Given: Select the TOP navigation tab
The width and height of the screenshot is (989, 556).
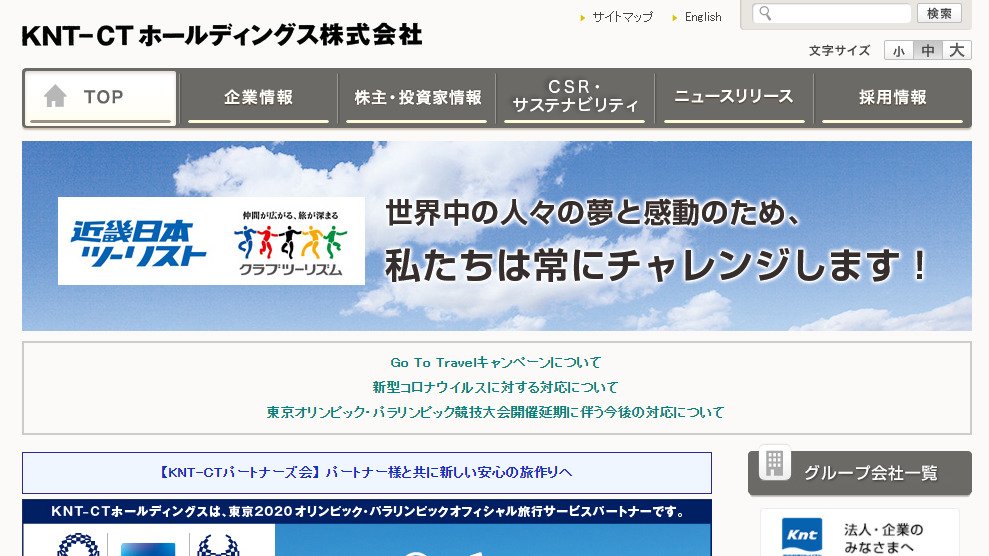Looking at the screenshot, I should click(x=100, y=98).
